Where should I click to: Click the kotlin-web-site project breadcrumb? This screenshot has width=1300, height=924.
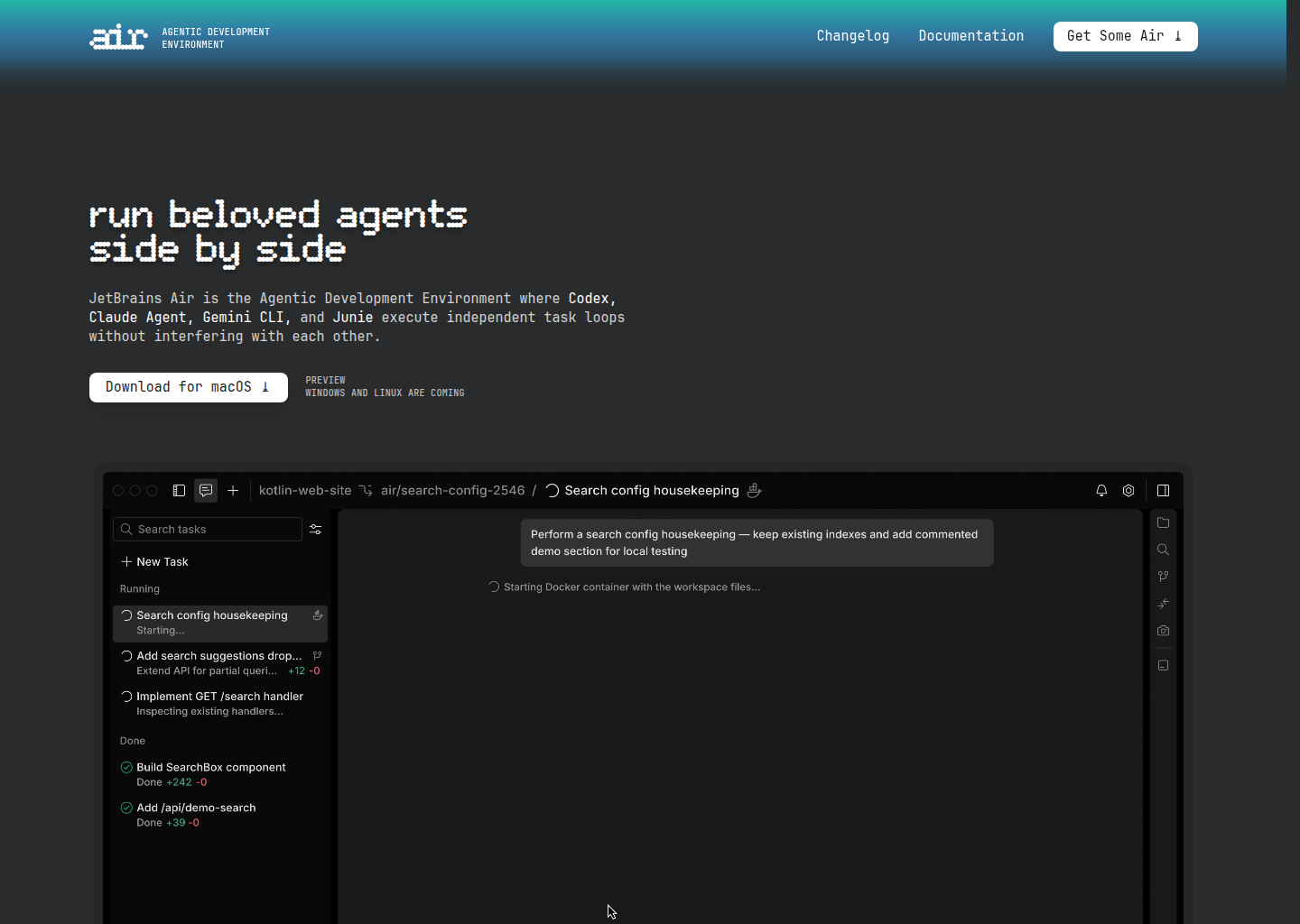[305, 491]
